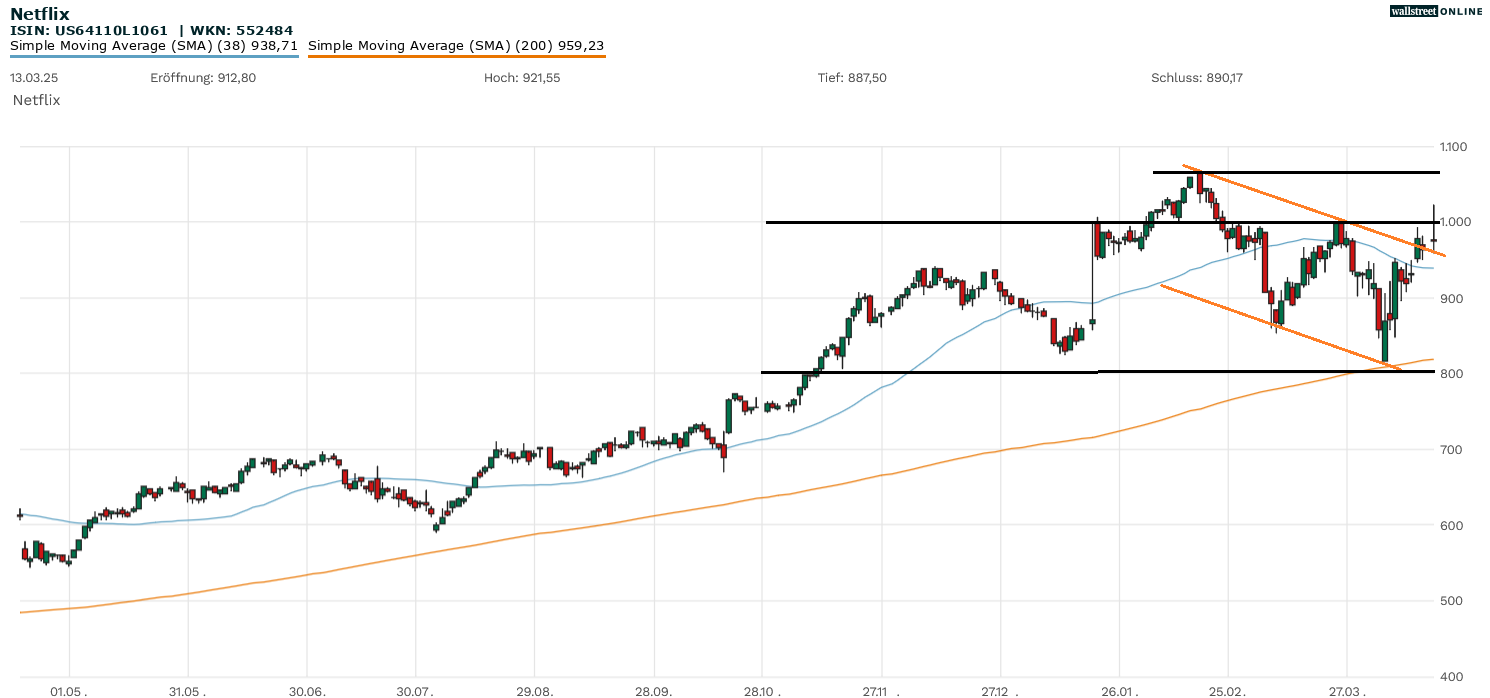
Task: Toggle the SMA (38) legend entry
Action: [x=154, y=46]
